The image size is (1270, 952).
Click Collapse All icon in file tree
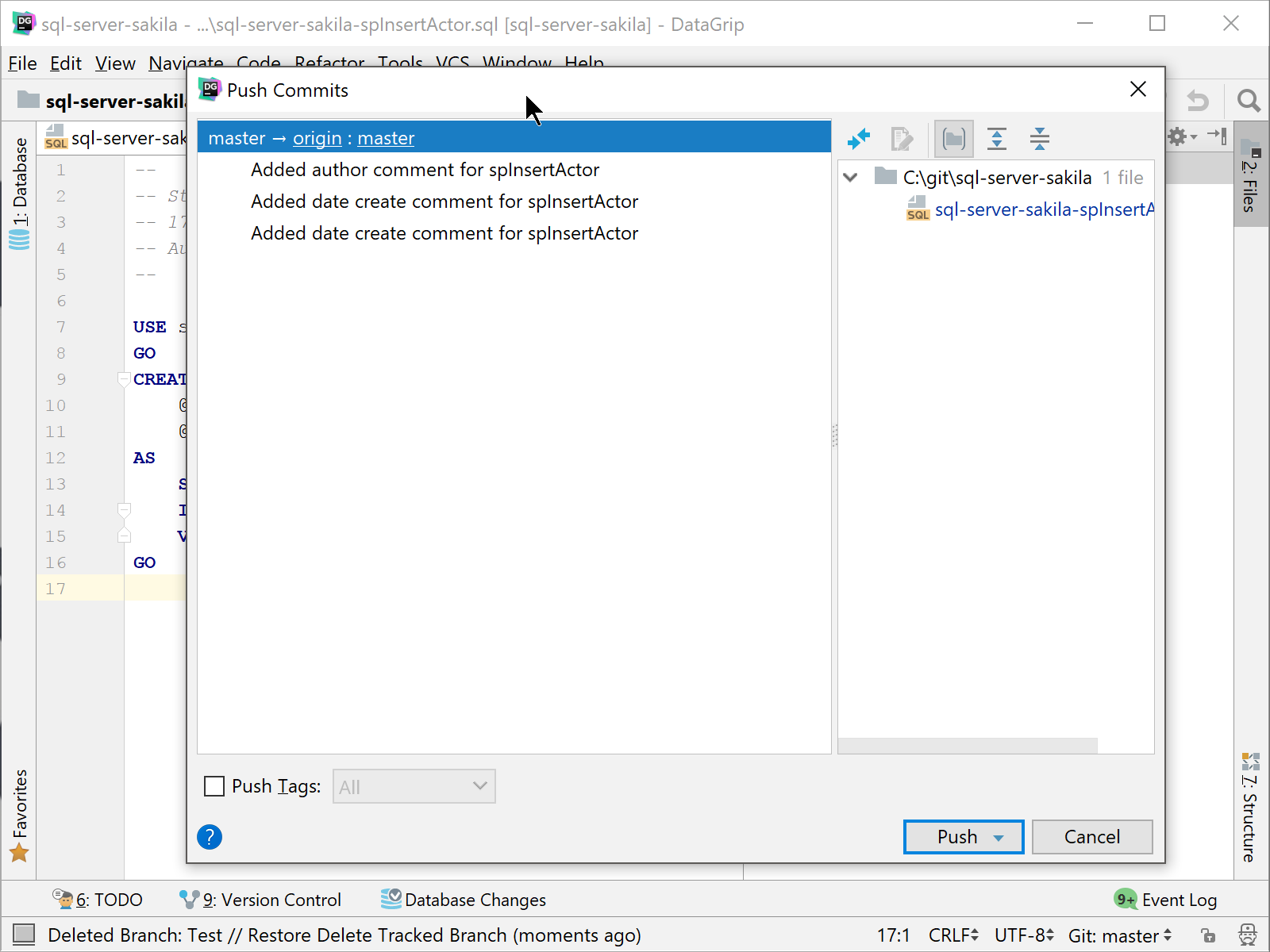point(1040,139)
